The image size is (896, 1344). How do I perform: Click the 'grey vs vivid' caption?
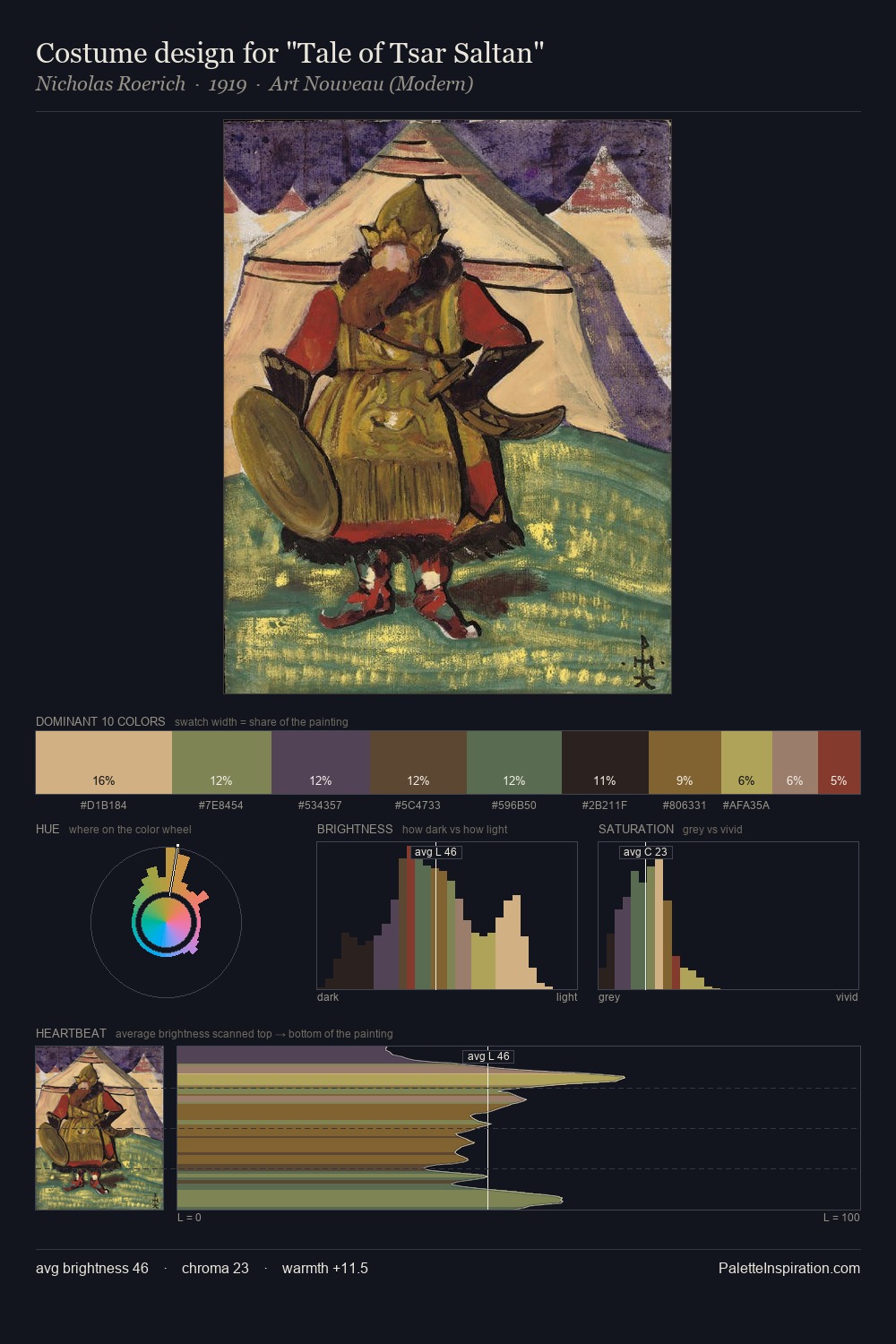712,830
